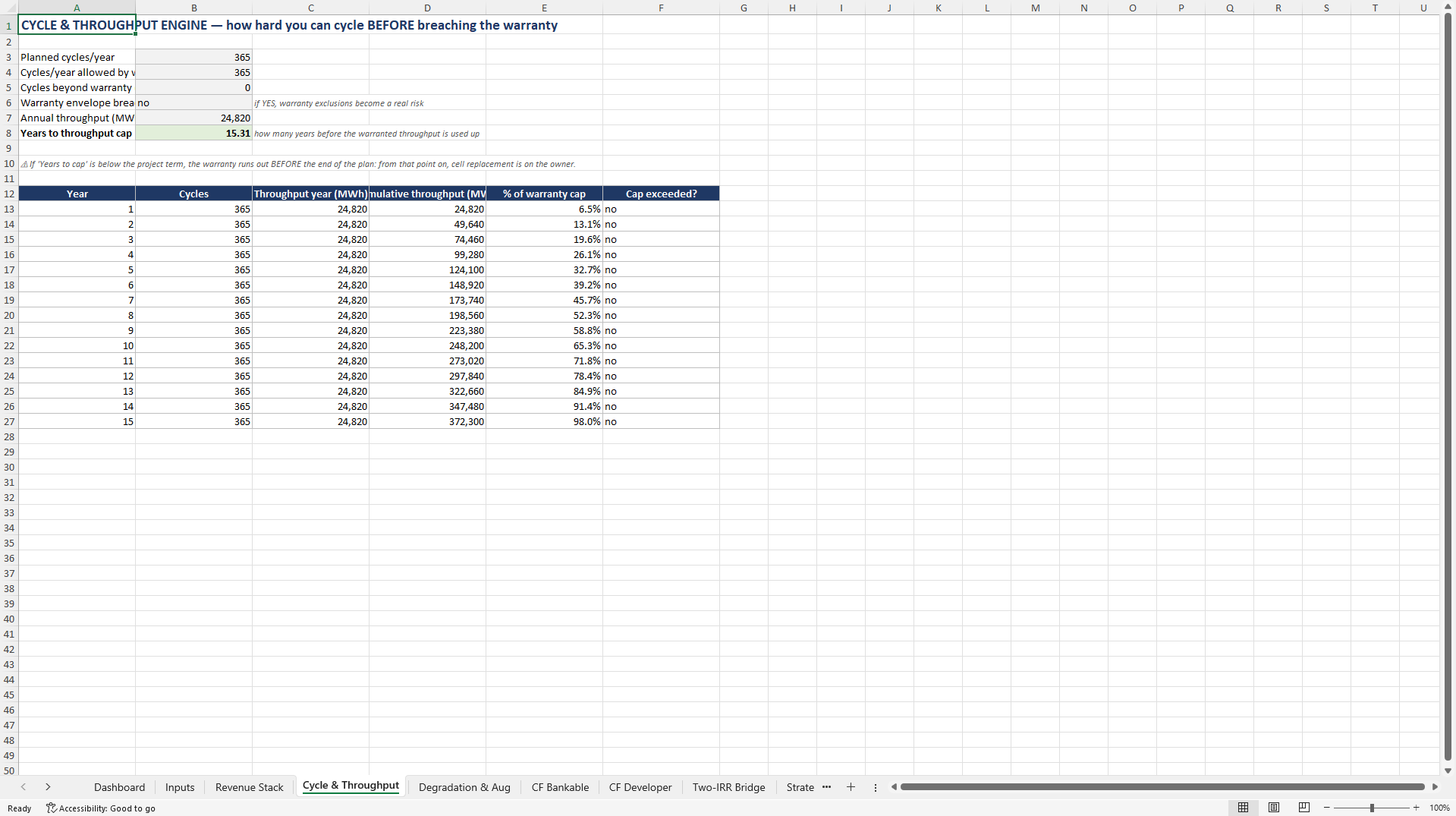
Task: Select the Annual throughput value in B7
Action: (193, 118)
